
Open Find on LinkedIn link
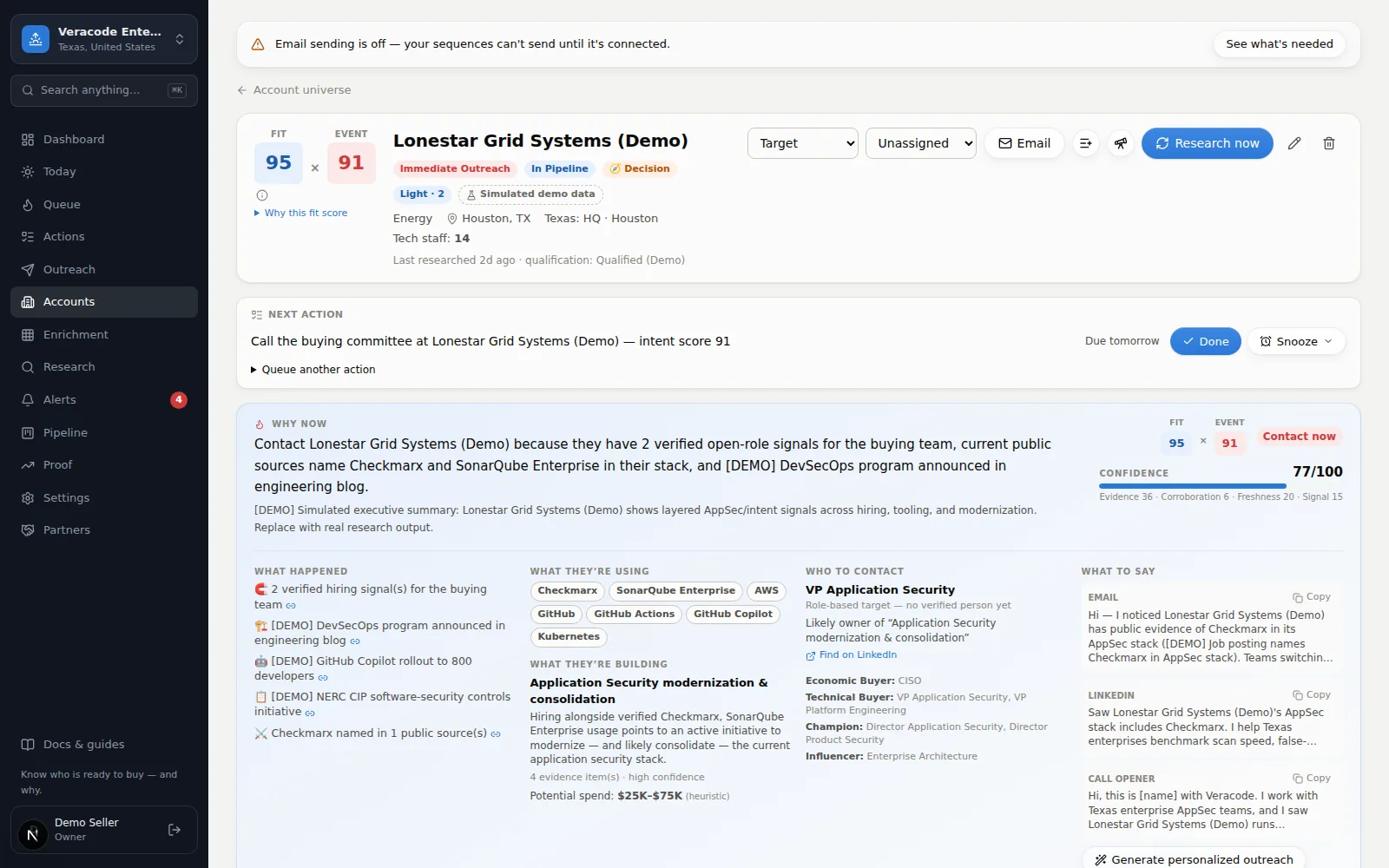tap(852, 655)
